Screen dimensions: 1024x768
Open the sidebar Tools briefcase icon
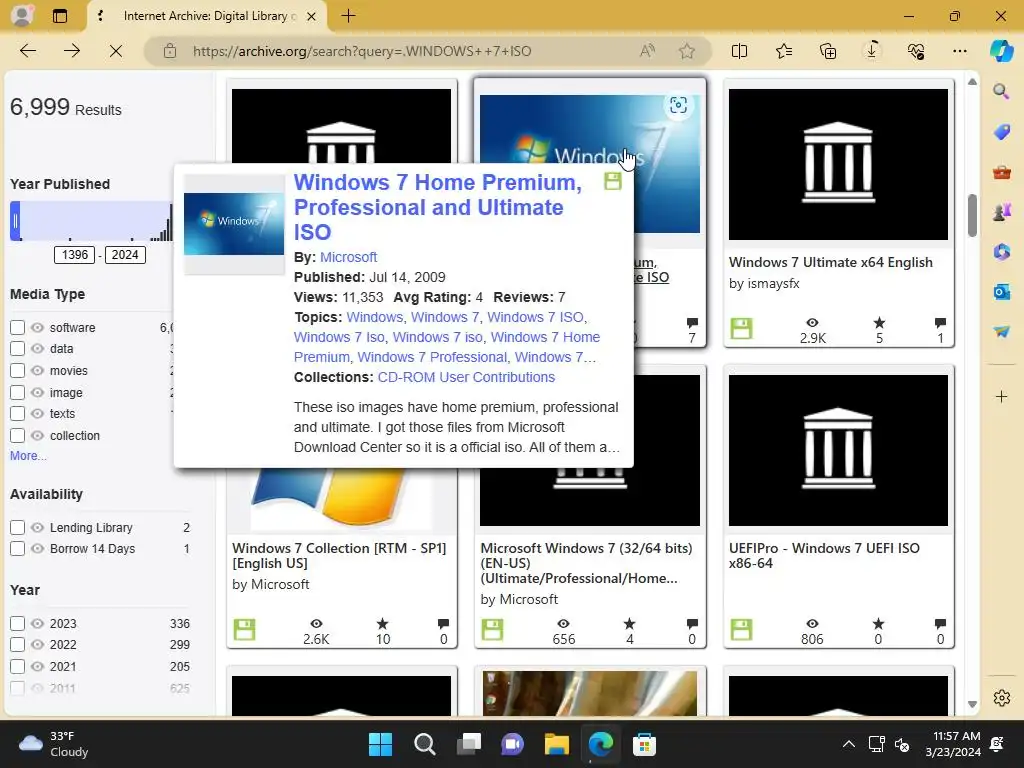pos(1001,172)
